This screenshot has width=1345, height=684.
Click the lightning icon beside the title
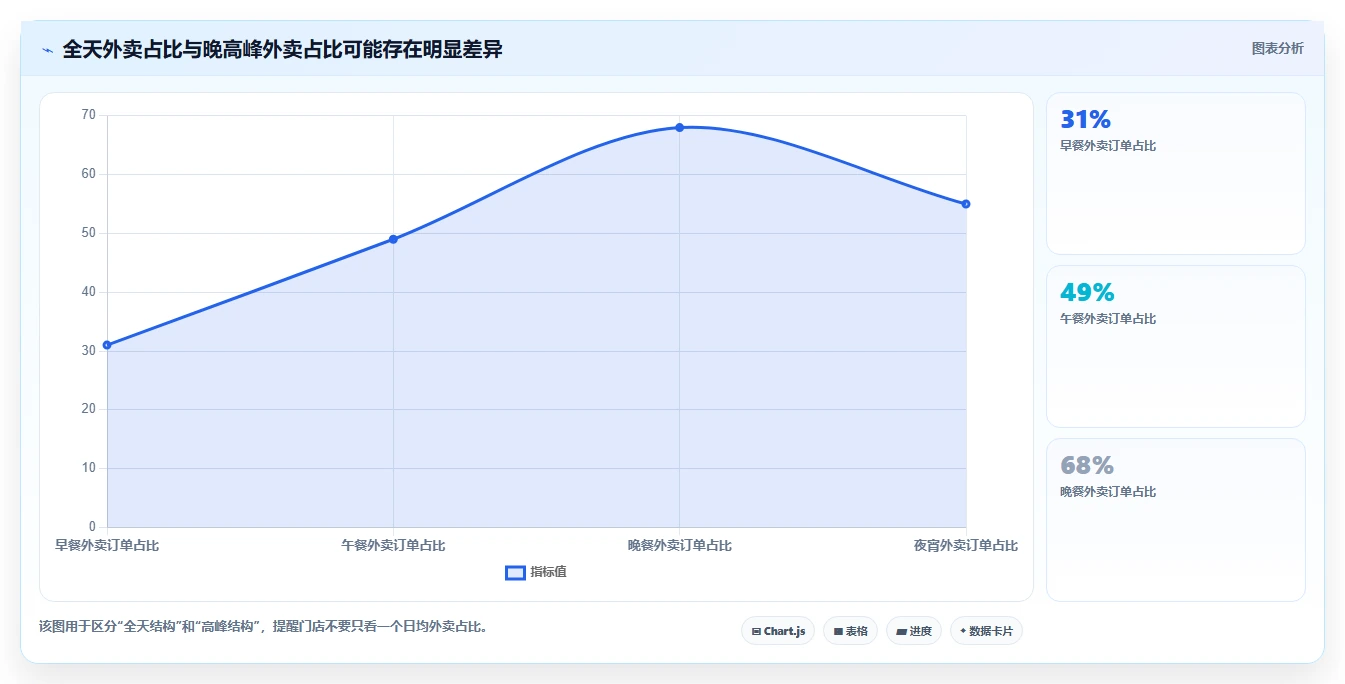[x=47, y=50]
